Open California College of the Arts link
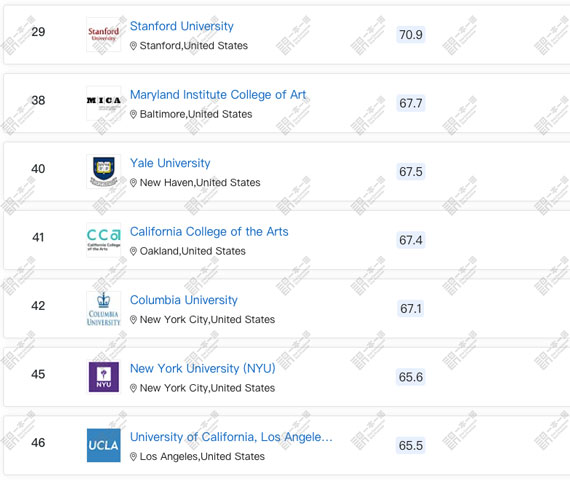The image size is (570, 480). tap(209, 232)
